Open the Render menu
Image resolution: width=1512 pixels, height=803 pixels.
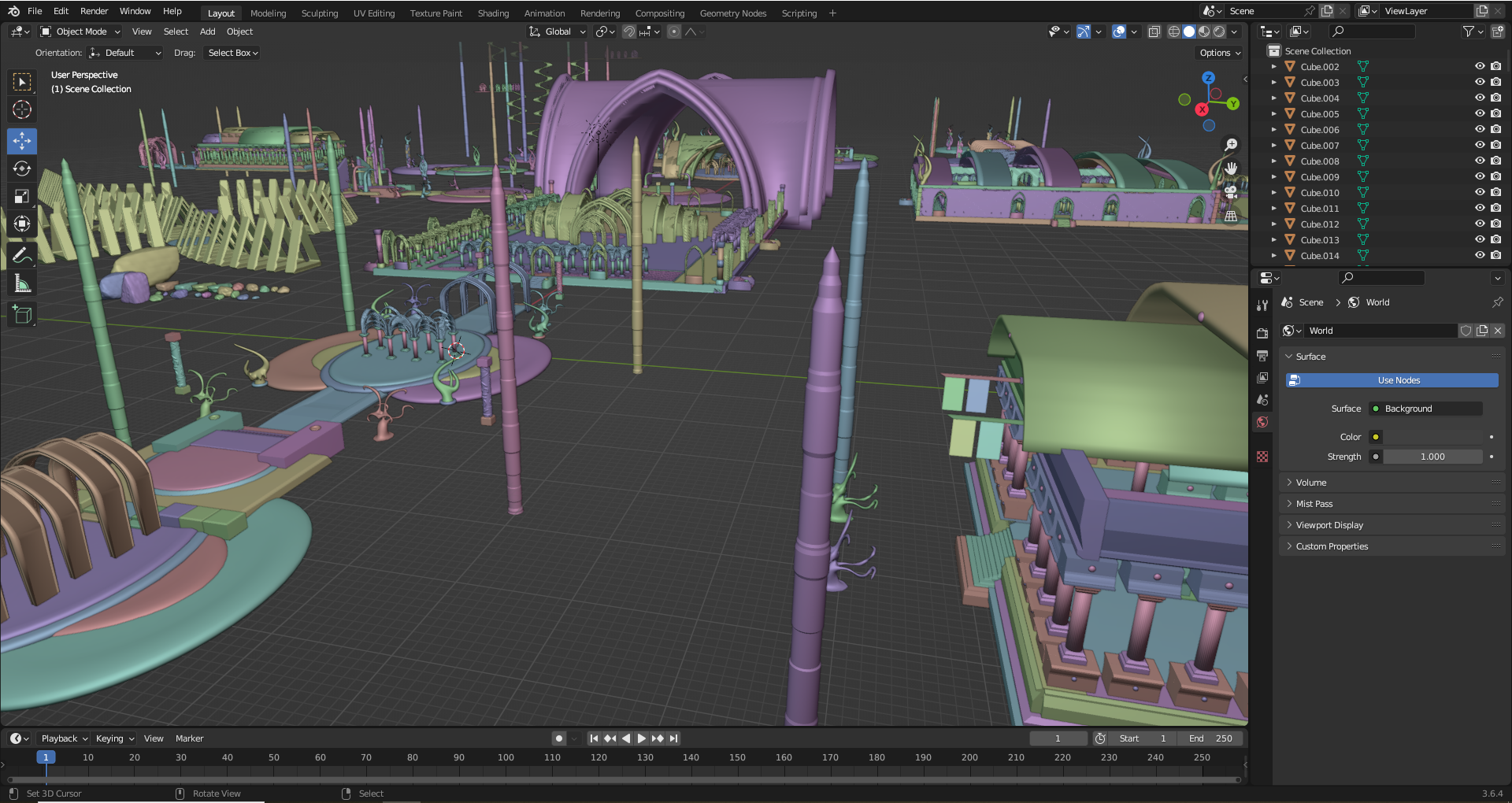click(x=94, y=11)
